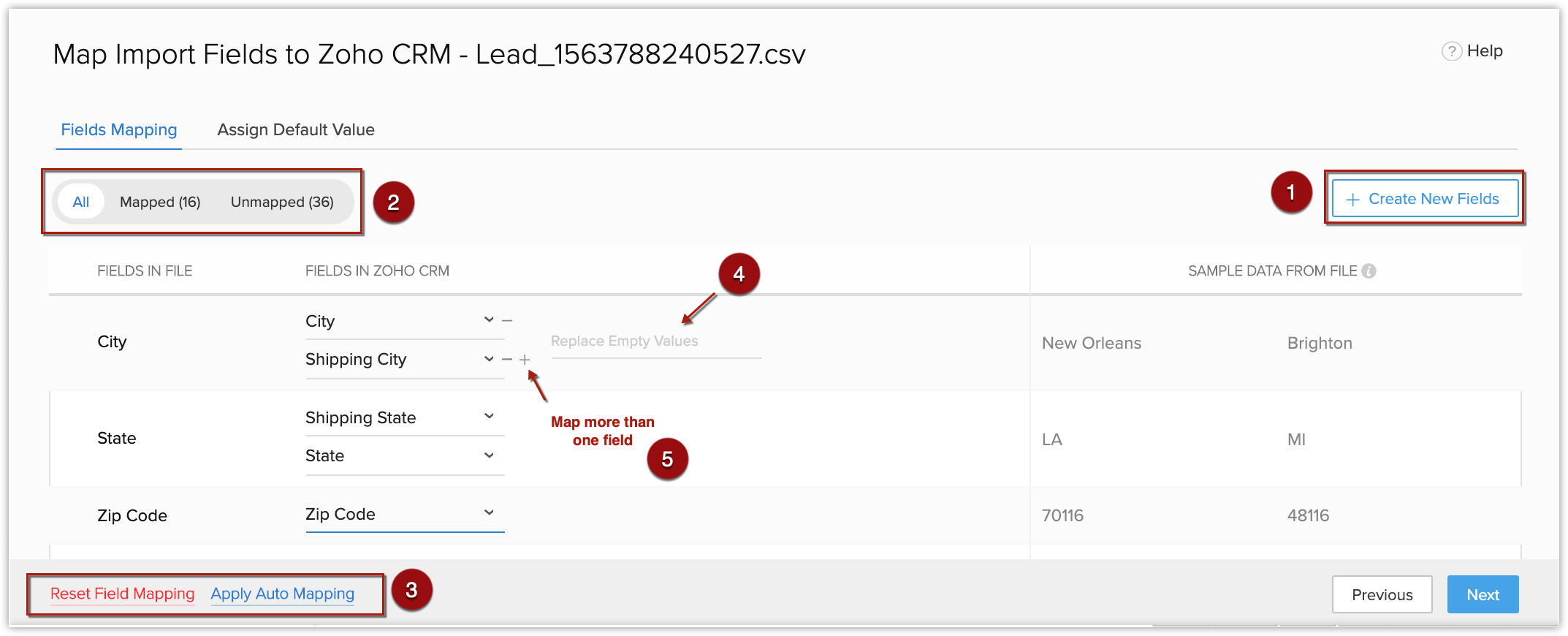1568x636 pixels.
Task: Click the Apply Auto Mapping link
Action: click(x=283, y=594)
